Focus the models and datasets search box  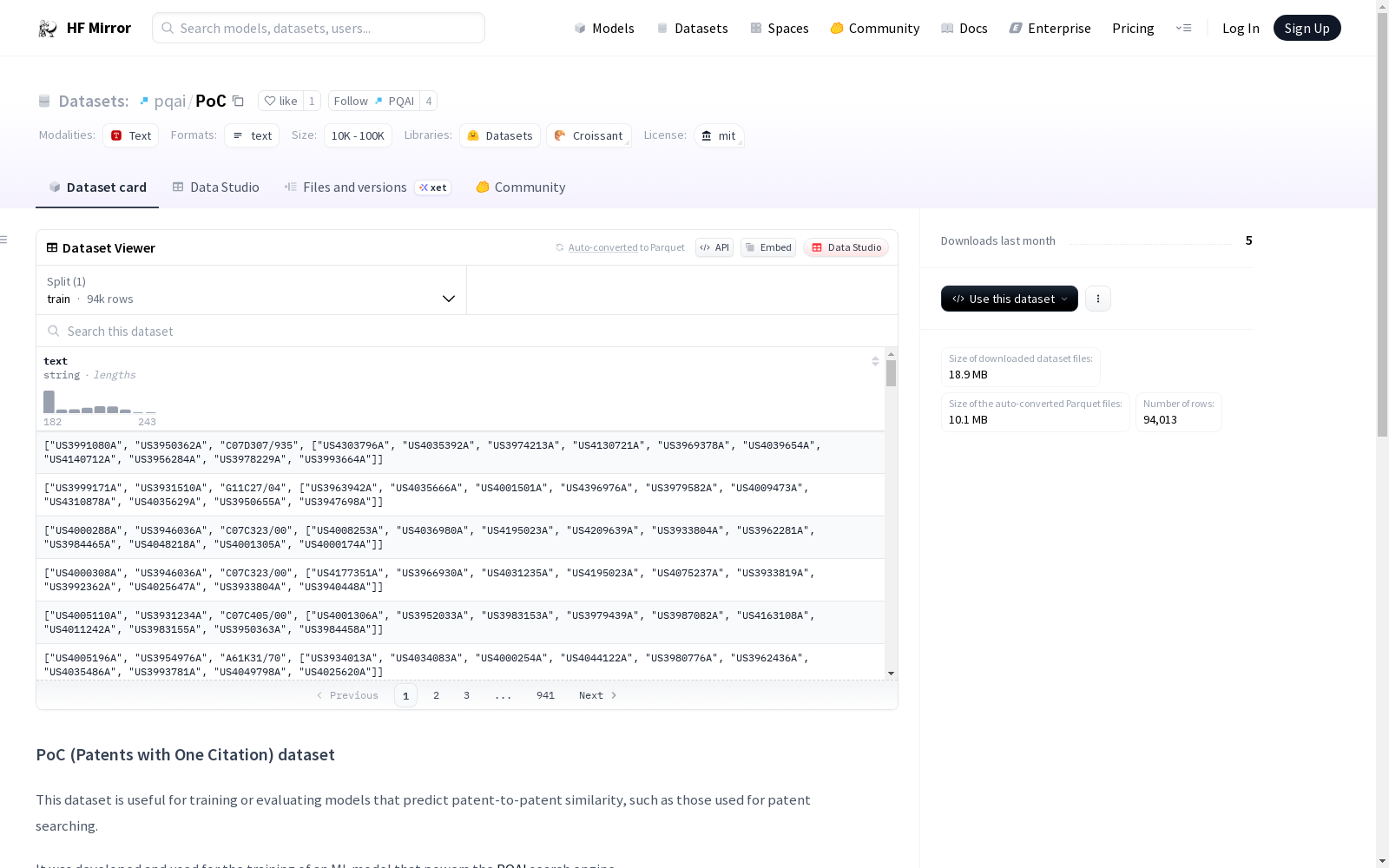tap(319, 28)
